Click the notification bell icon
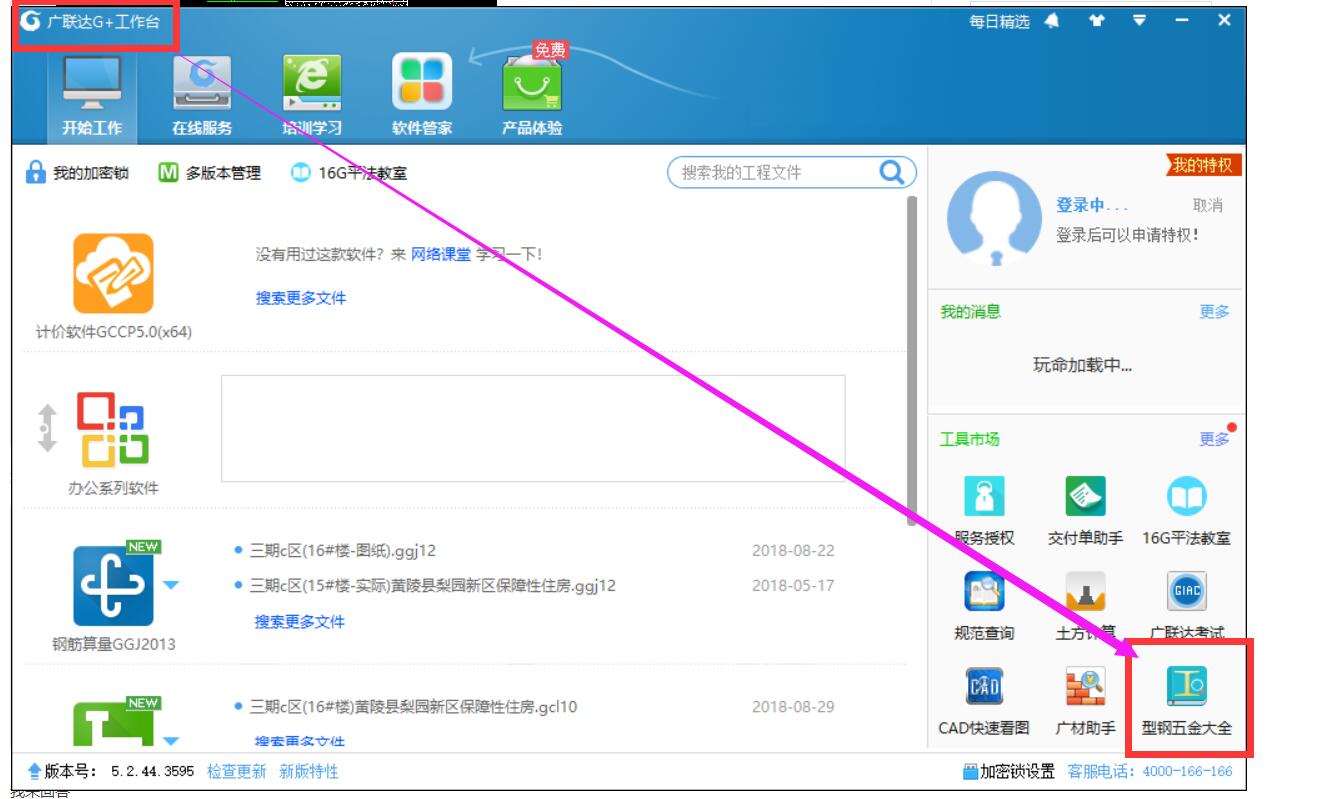 (1052, 21)
